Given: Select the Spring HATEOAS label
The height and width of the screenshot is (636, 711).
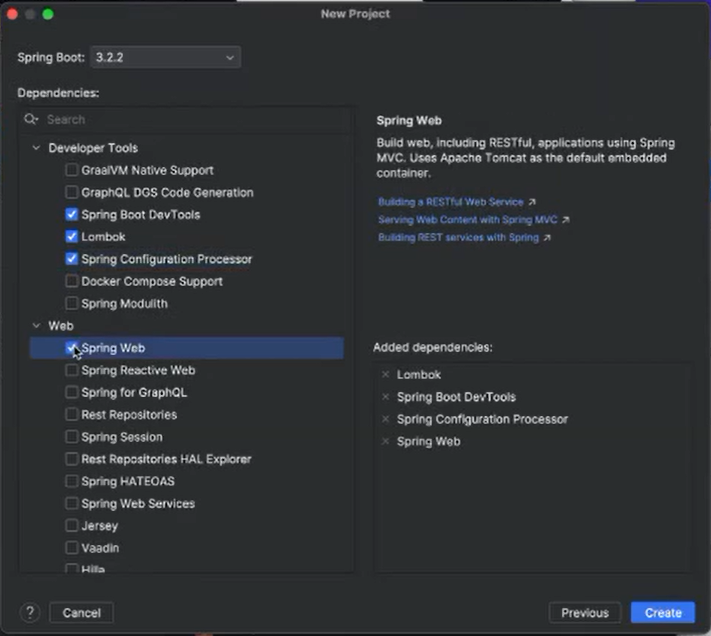Looking at the screenshot, I should point(128,481).
